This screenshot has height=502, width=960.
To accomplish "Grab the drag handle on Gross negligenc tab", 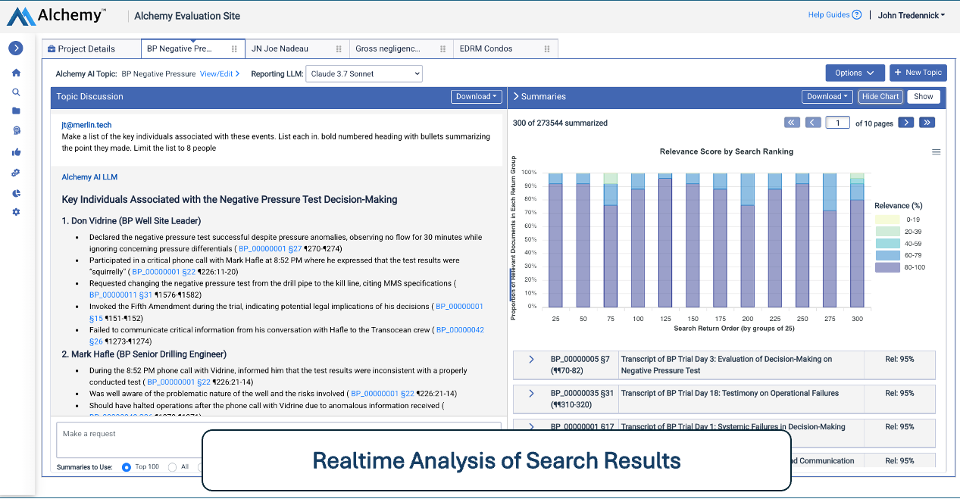I will pos(443,49).
